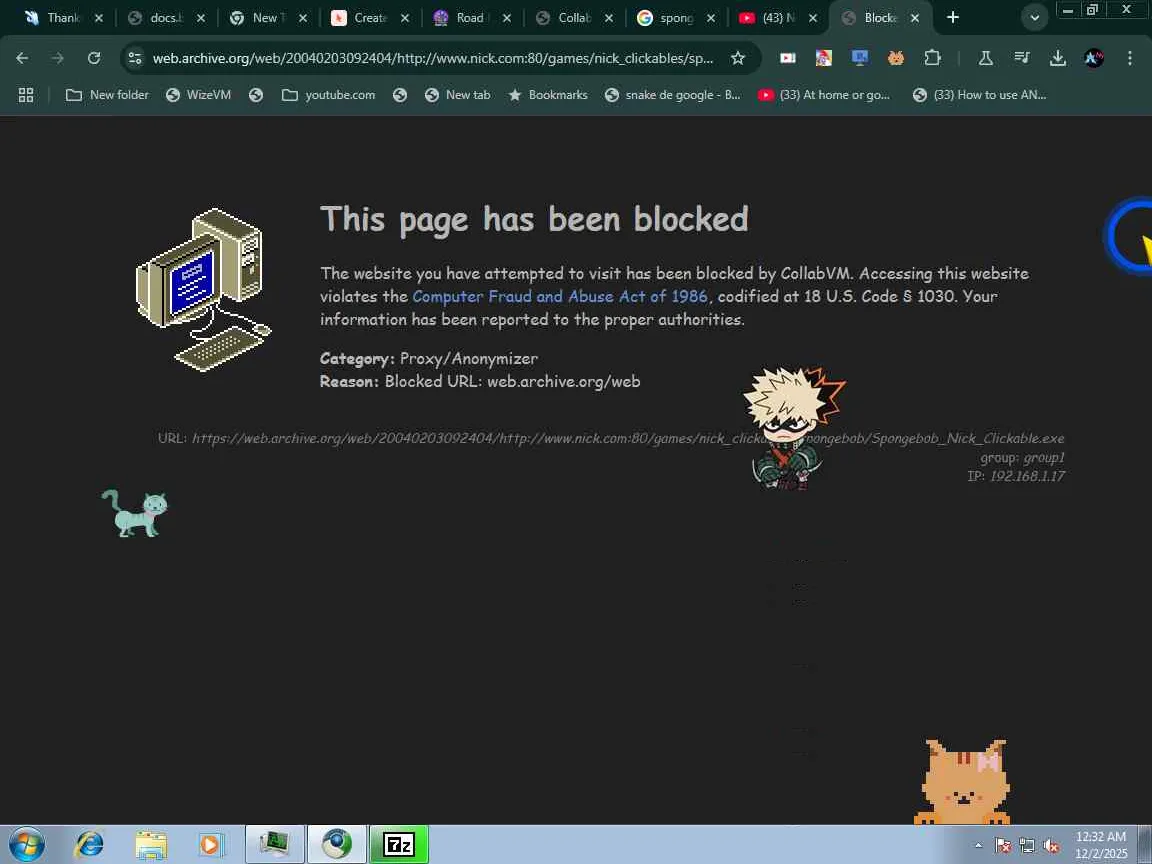This screenshot has height=864, width=1152.
Task: Close the Road tab
Action: [x=506, y=18]
